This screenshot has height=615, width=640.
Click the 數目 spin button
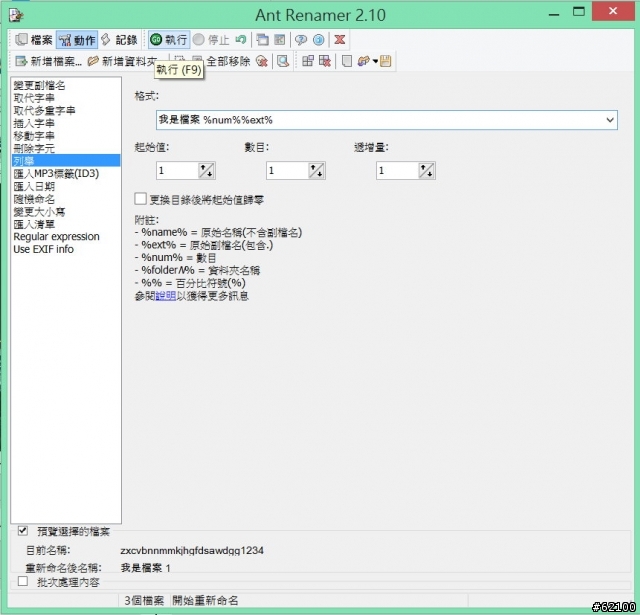316,171
